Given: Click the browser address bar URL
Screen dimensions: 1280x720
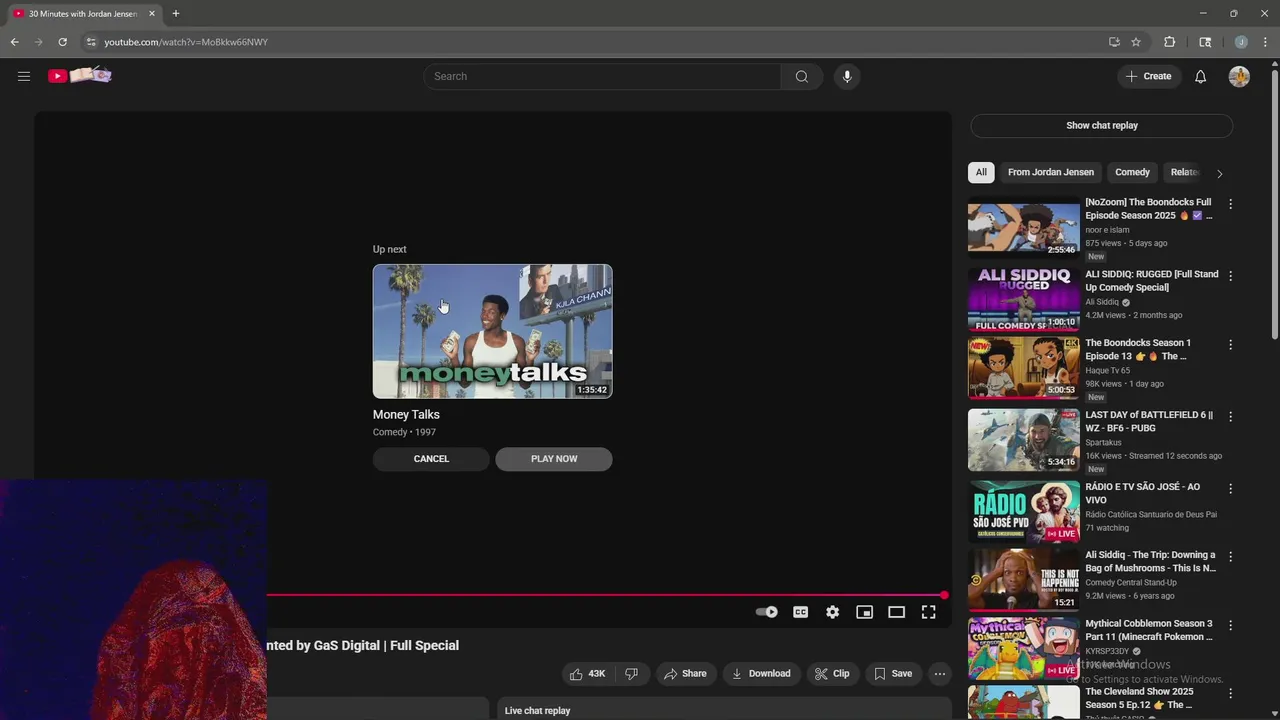Looking at the screenshot, I should 186,42.
